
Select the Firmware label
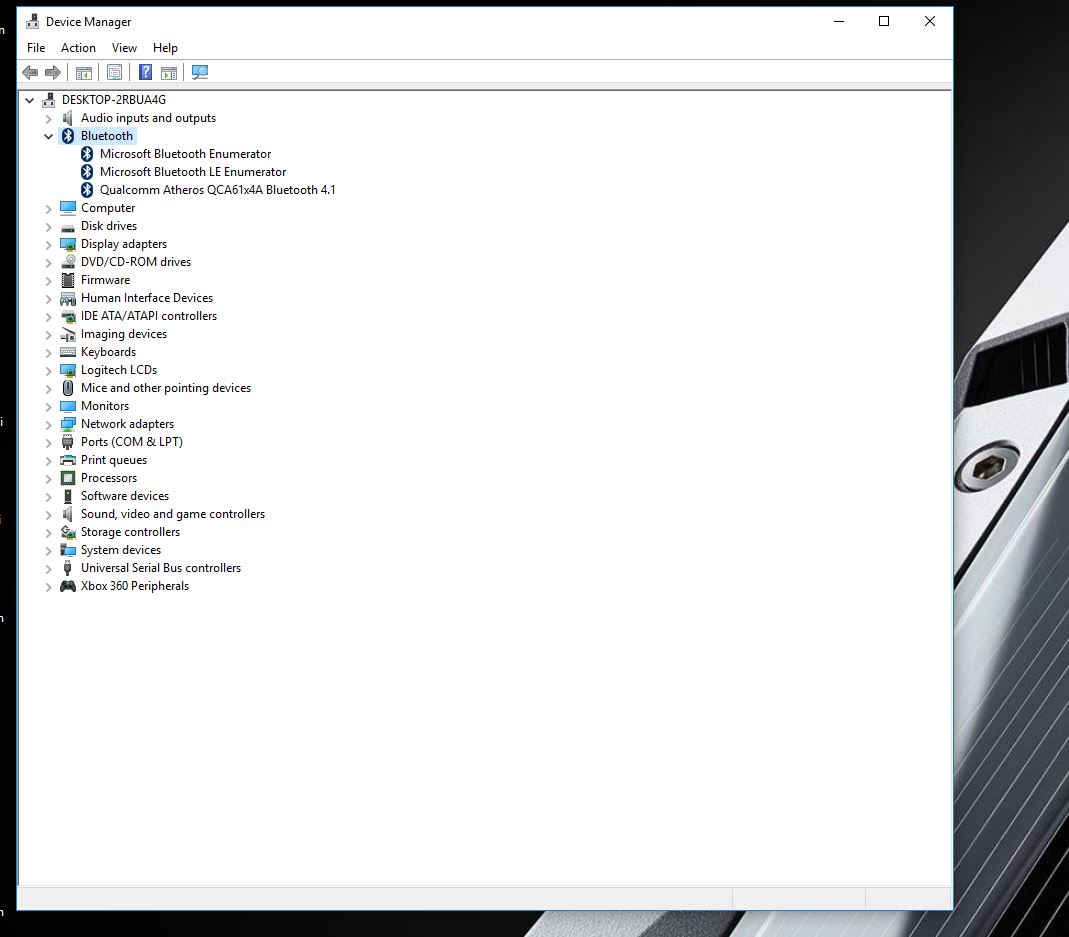point(105,280)
